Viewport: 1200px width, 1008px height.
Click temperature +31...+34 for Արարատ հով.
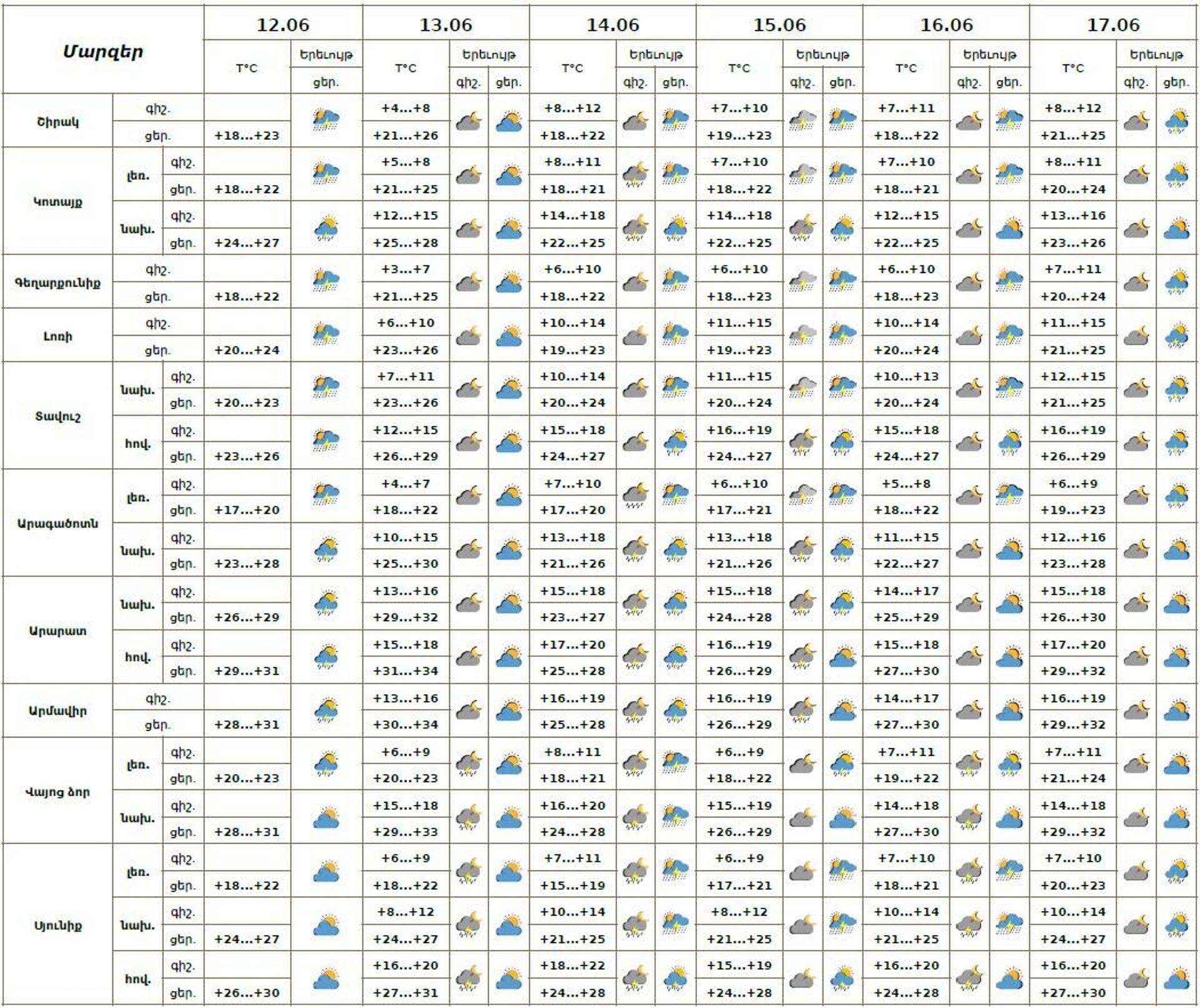[x=406, y=671]
